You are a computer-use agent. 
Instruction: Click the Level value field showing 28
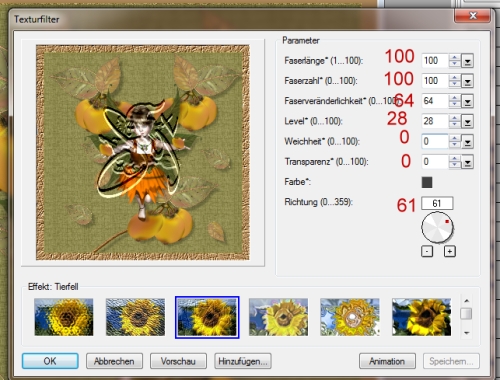[435, 121]
